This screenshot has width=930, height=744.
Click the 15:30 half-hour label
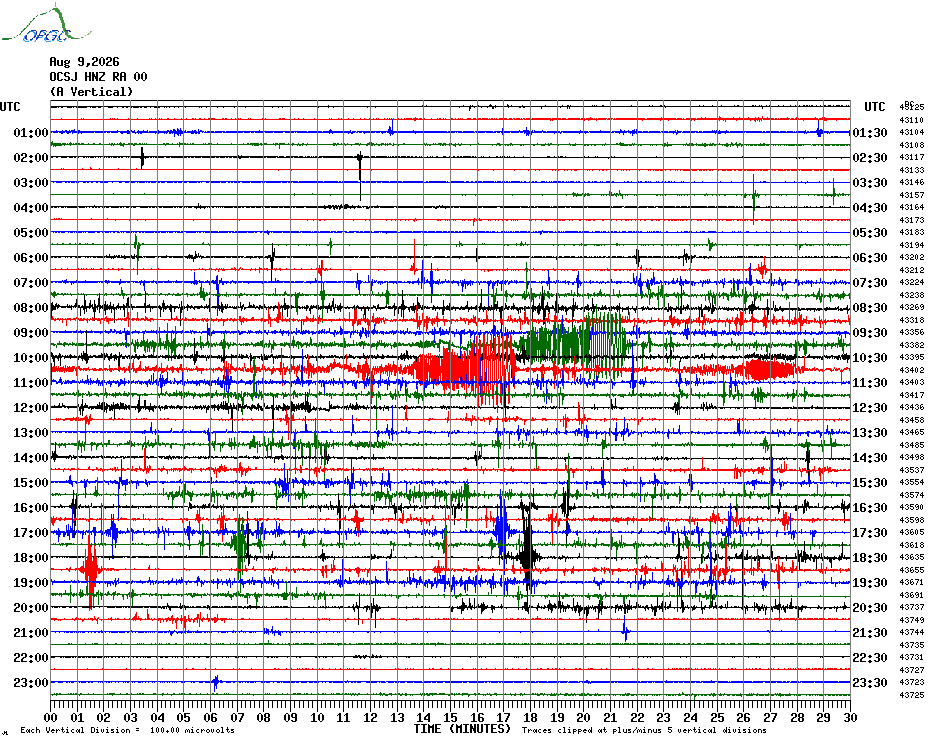[x=870, y=482]
